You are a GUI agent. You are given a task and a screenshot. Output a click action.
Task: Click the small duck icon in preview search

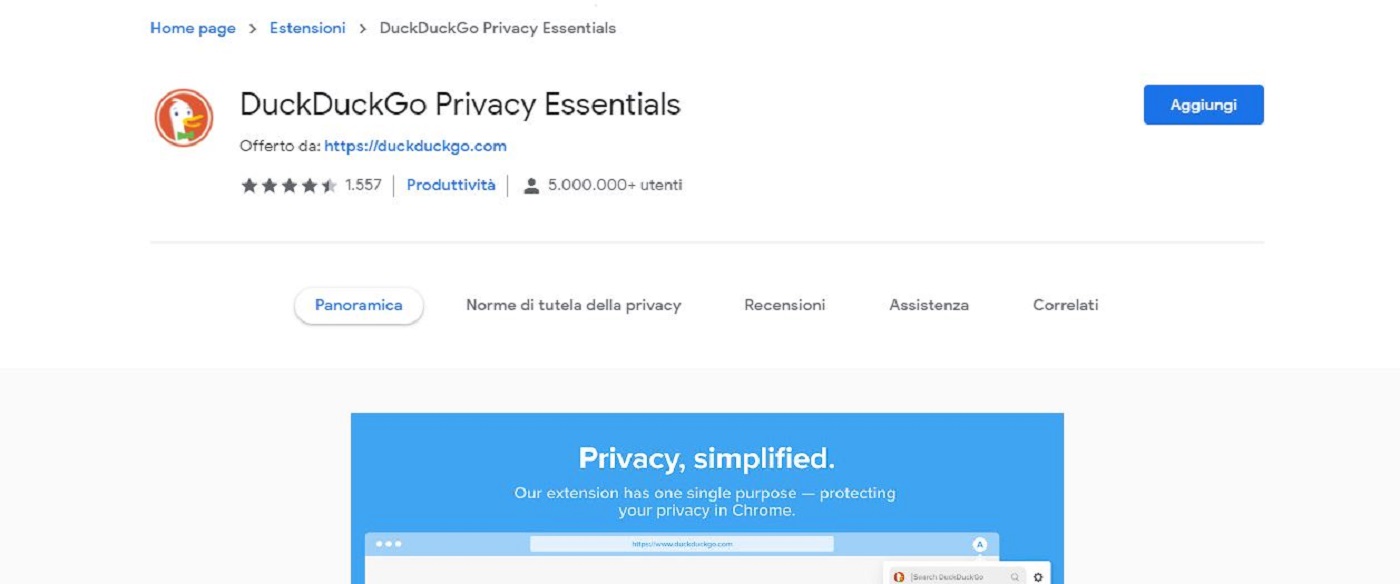899,577
